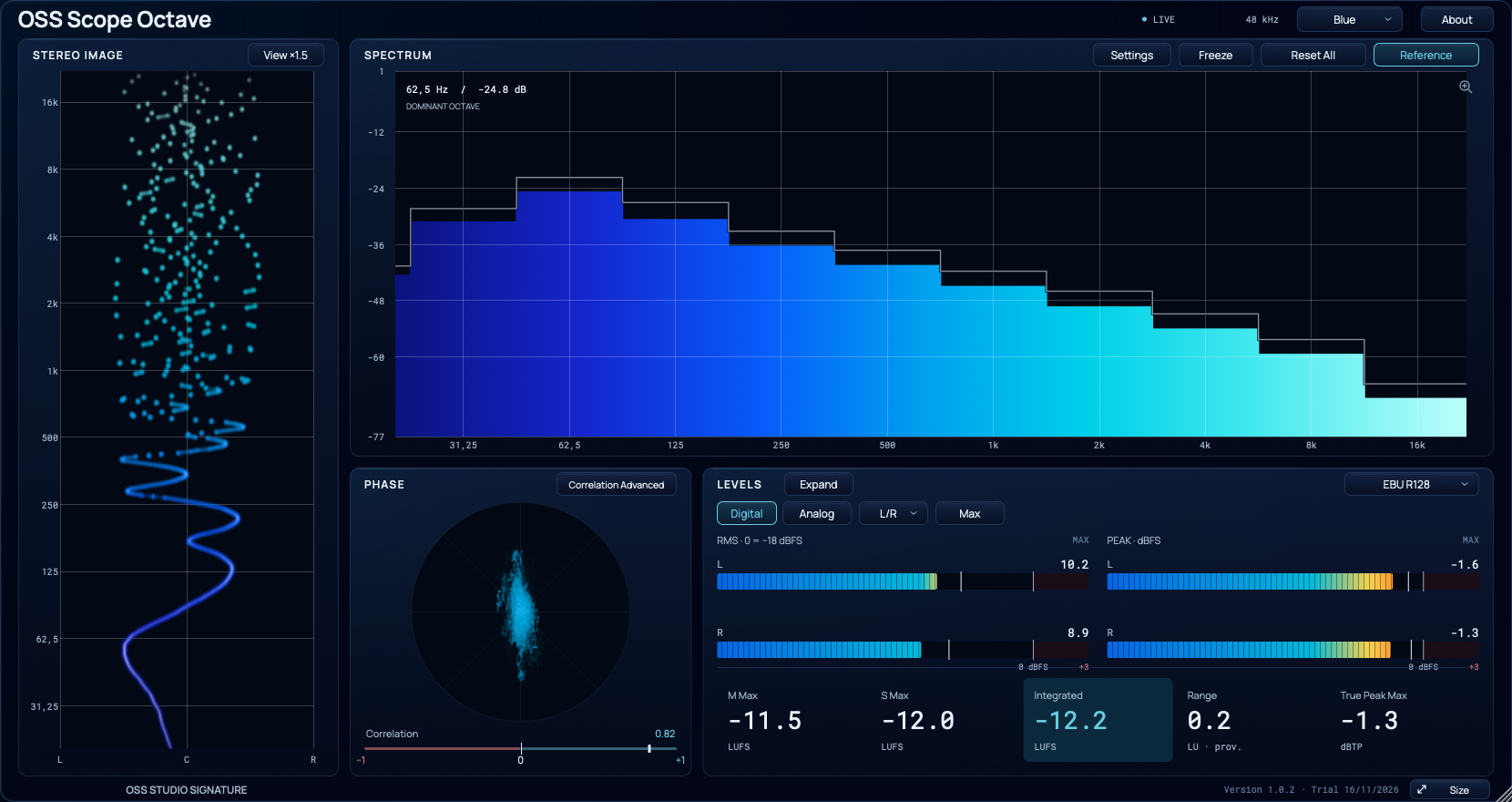Click the OSS STUDIO SIGNATURE text
This screenshot has height=802, width=1512.
(187, 790)
